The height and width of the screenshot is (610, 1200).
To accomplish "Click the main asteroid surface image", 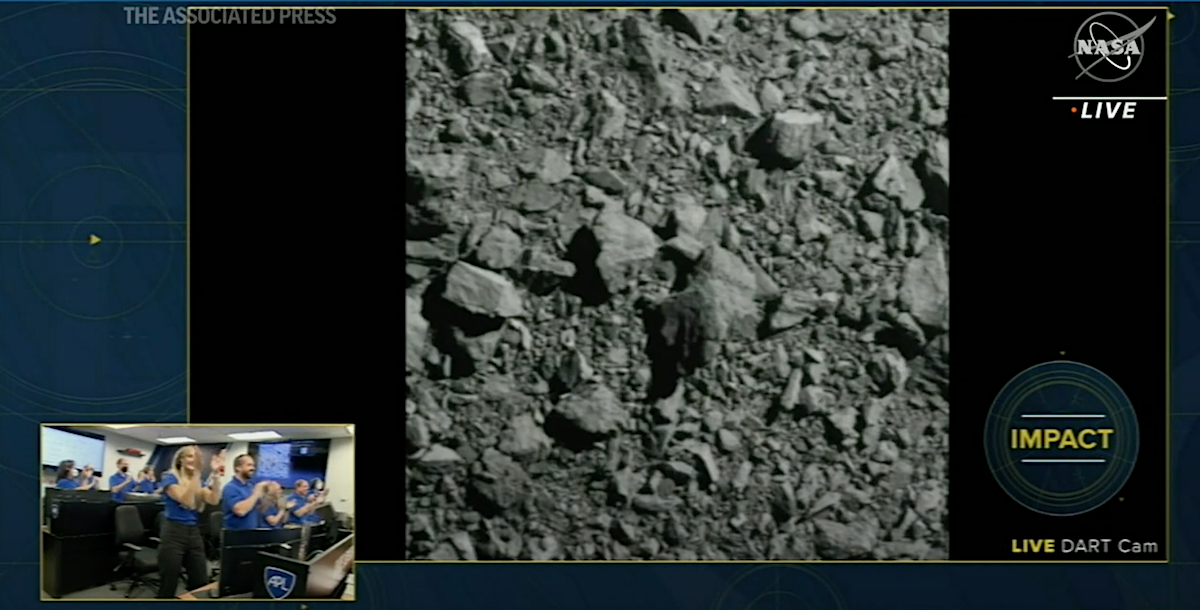I will click(676, 284).
